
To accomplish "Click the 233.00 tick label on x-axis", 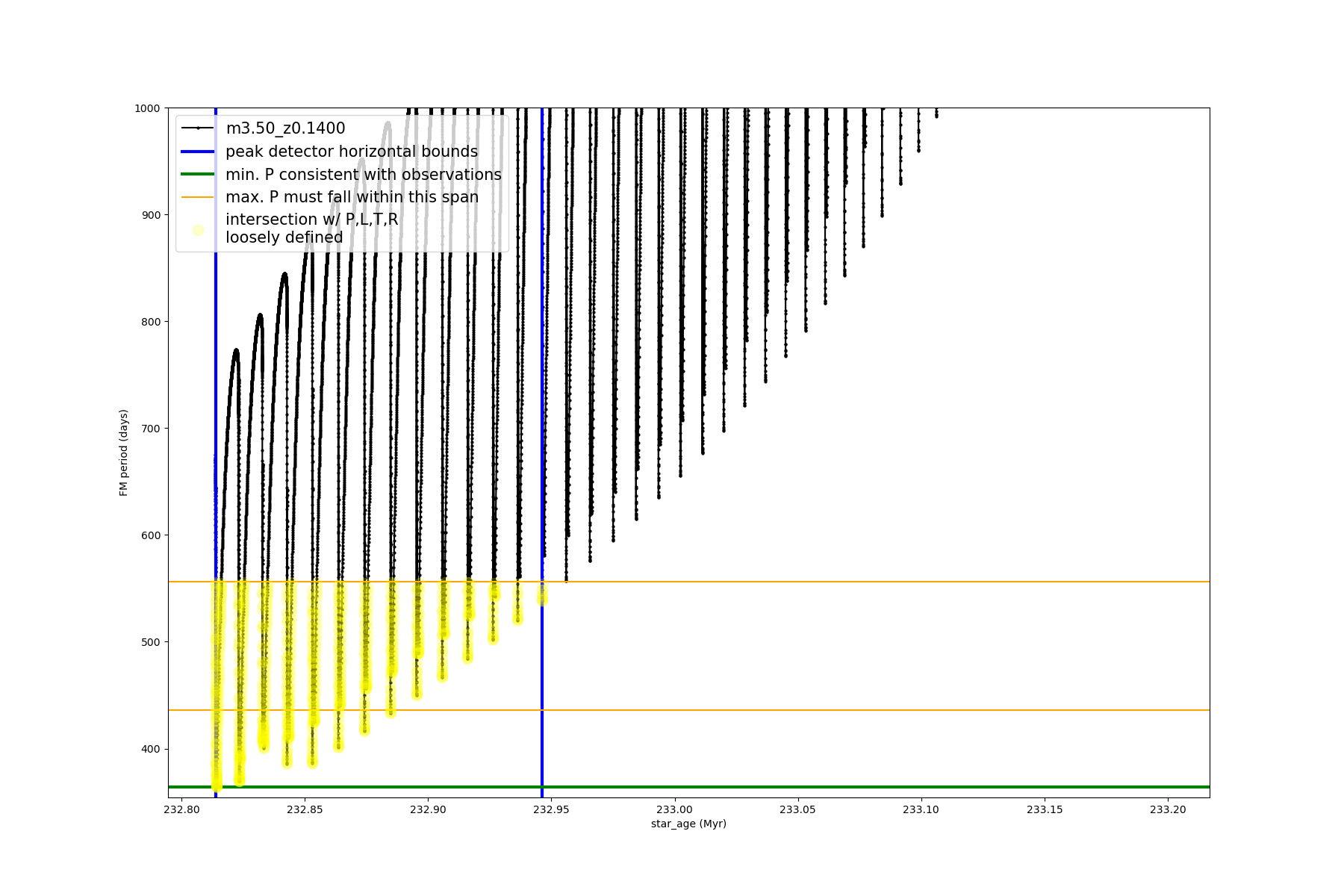I will click(675, 809).
